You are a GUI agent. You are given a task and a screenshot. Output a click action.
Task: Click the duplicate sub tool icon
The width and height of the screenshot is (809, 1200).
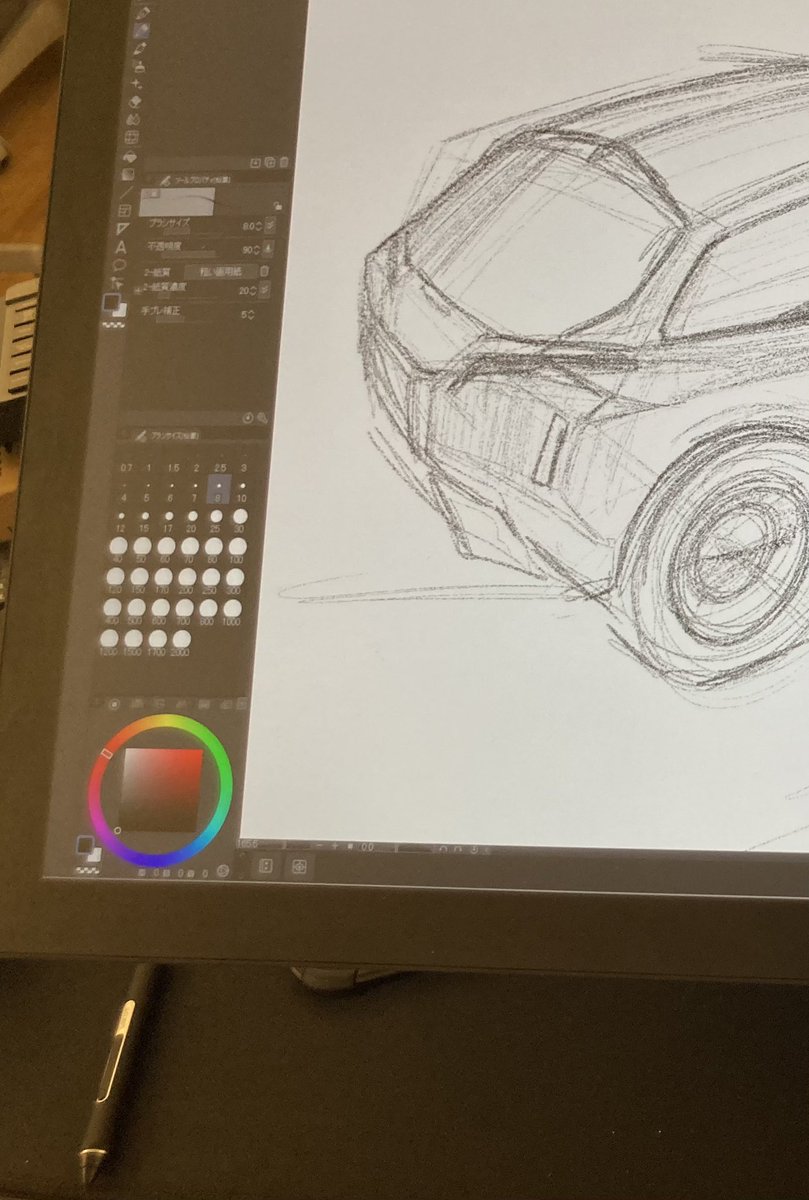(x=269, y=162)
